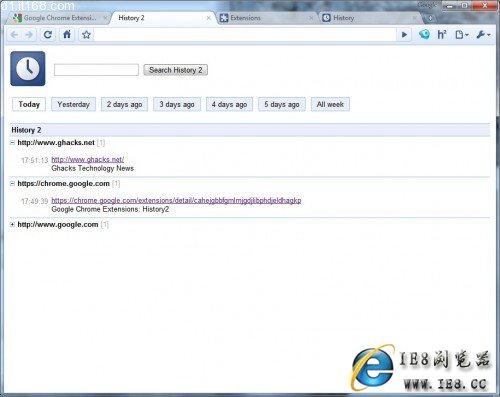Focus the browser address bar
The height and width of the screenshot is (397, 500).
(x=245, y=35)
